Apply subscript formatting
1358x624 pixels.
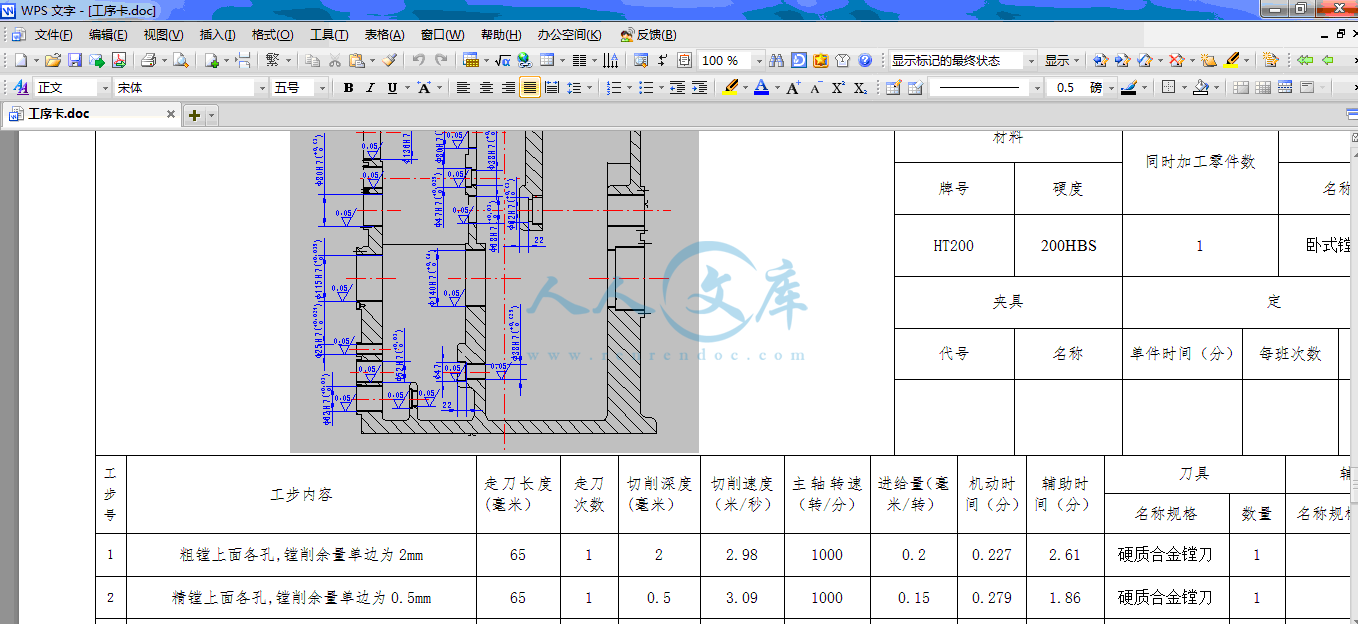[860, 88]
